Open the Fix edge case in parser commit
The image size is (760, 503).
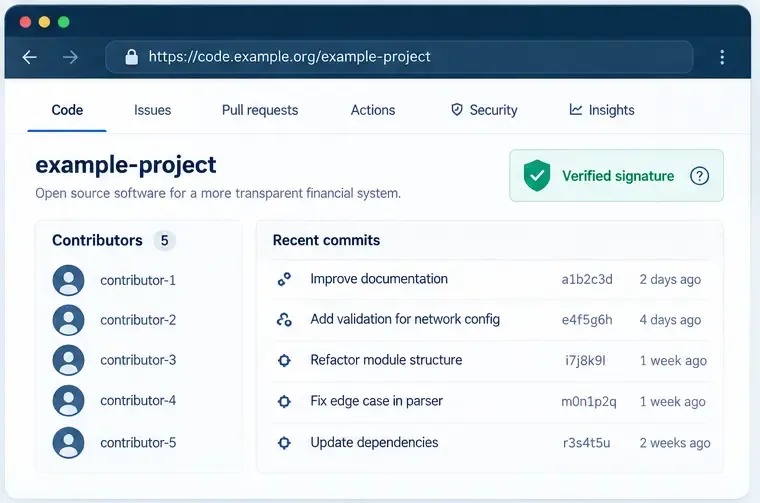[377, 401]
